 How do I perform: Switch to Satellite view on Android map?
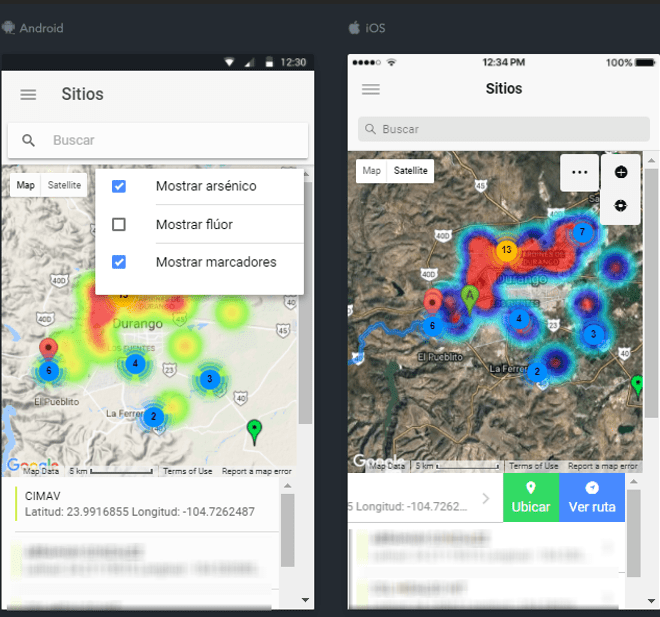pos(65,185)
